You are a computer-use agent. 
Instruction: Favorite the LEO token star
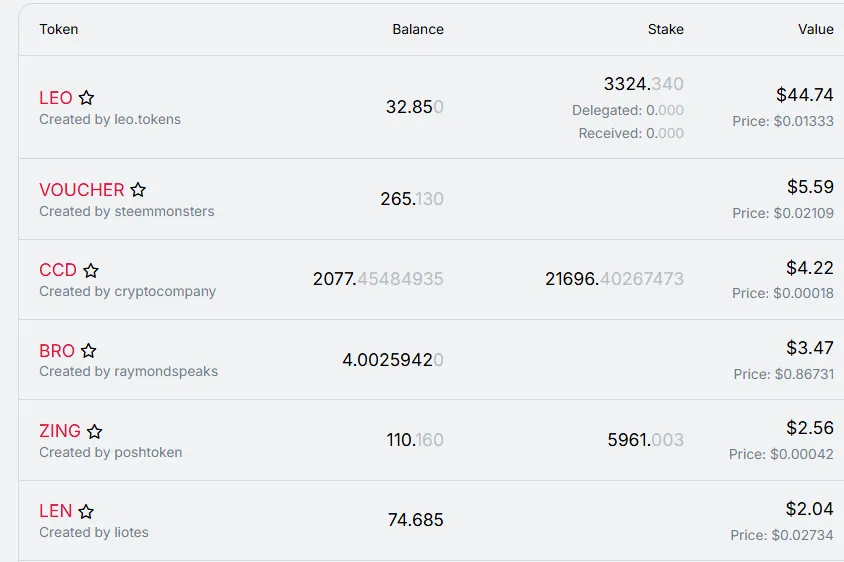(x=86, y=97)
